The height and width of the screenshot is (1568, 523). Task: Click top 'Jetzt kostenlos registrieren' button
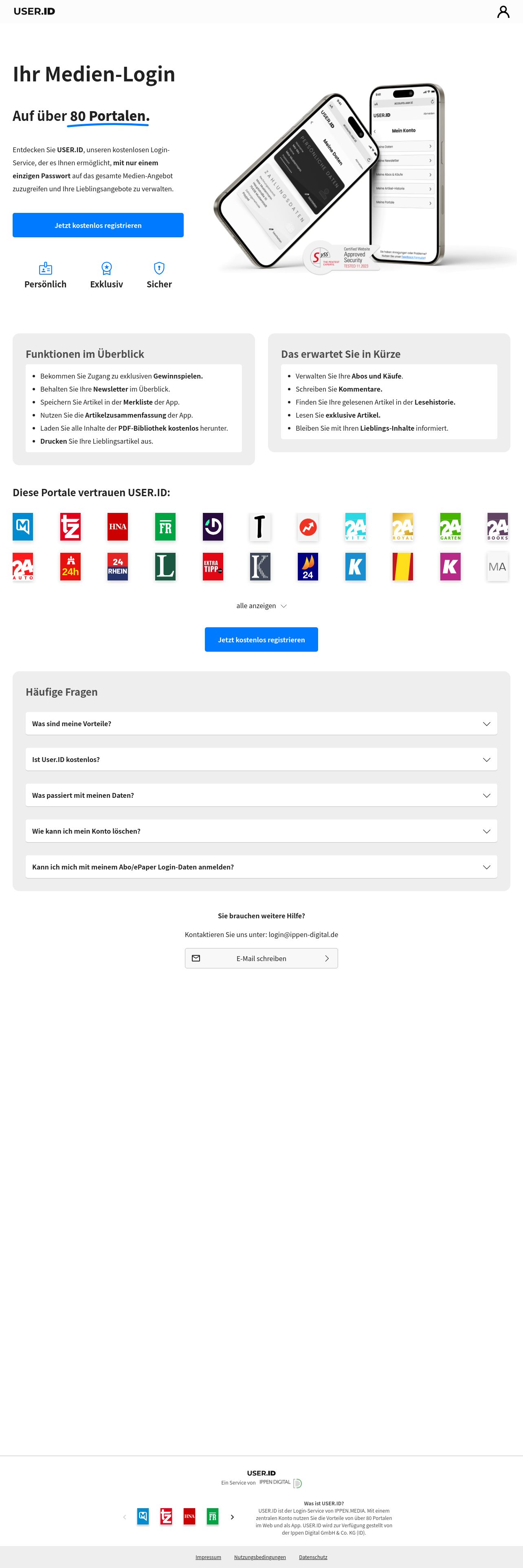tap(98, 225)
